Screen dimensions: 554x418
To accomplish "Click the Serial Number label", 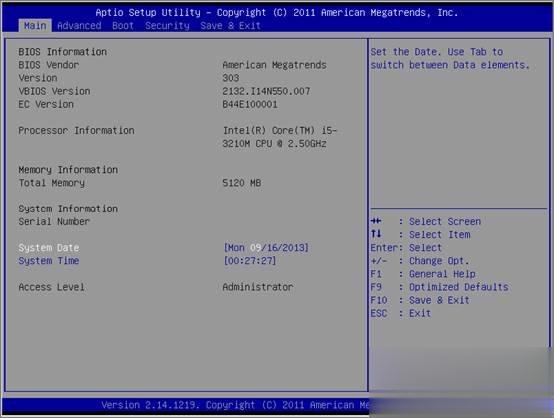I will [54, 222].
